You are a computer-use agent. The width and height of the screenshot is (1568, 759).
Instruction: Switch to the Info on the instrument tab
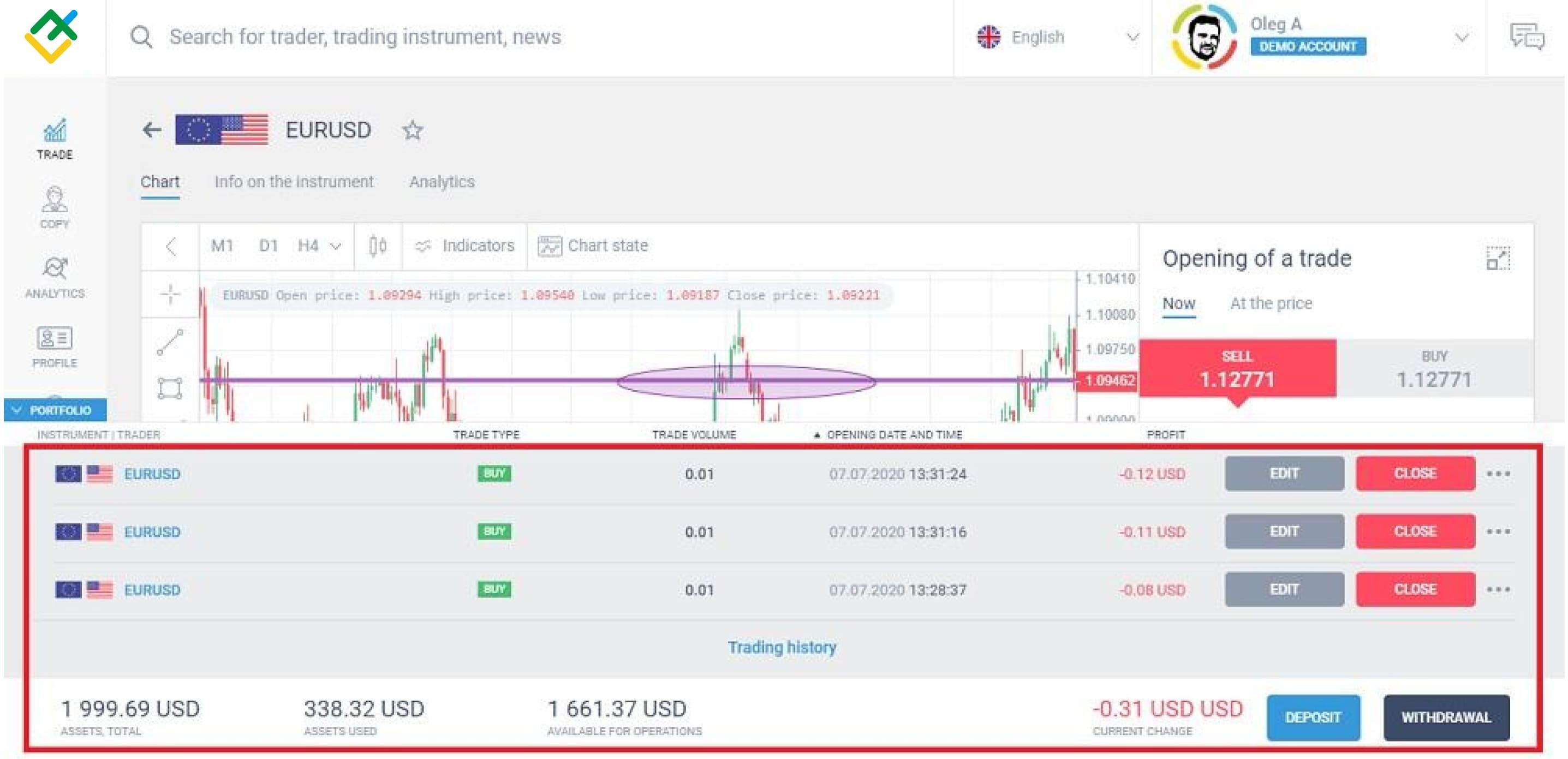[x=294, y=181]
